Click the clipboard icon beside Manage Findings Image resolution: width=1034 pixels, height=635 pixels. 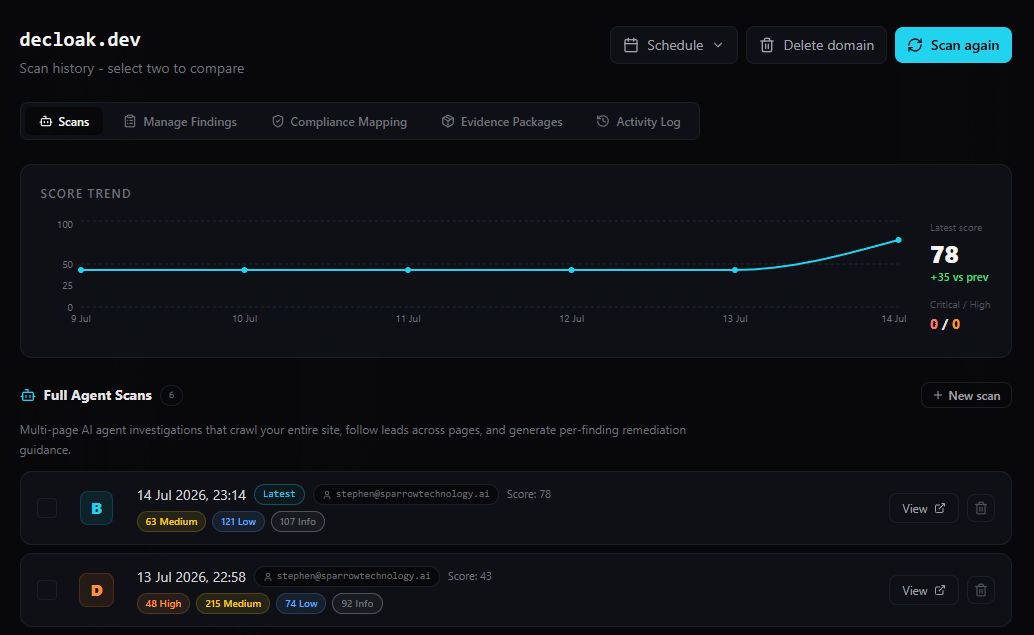point(130,121)
